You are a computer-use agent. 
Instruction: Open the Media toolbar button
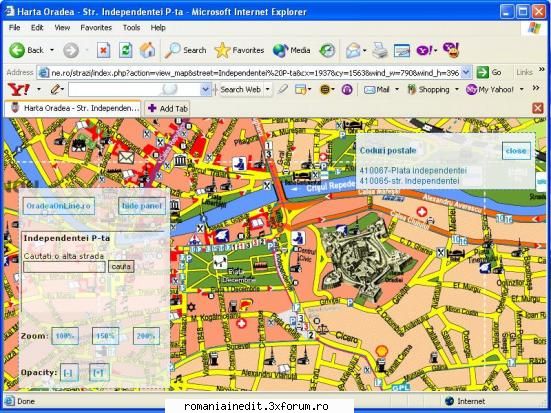pos(291,50)
